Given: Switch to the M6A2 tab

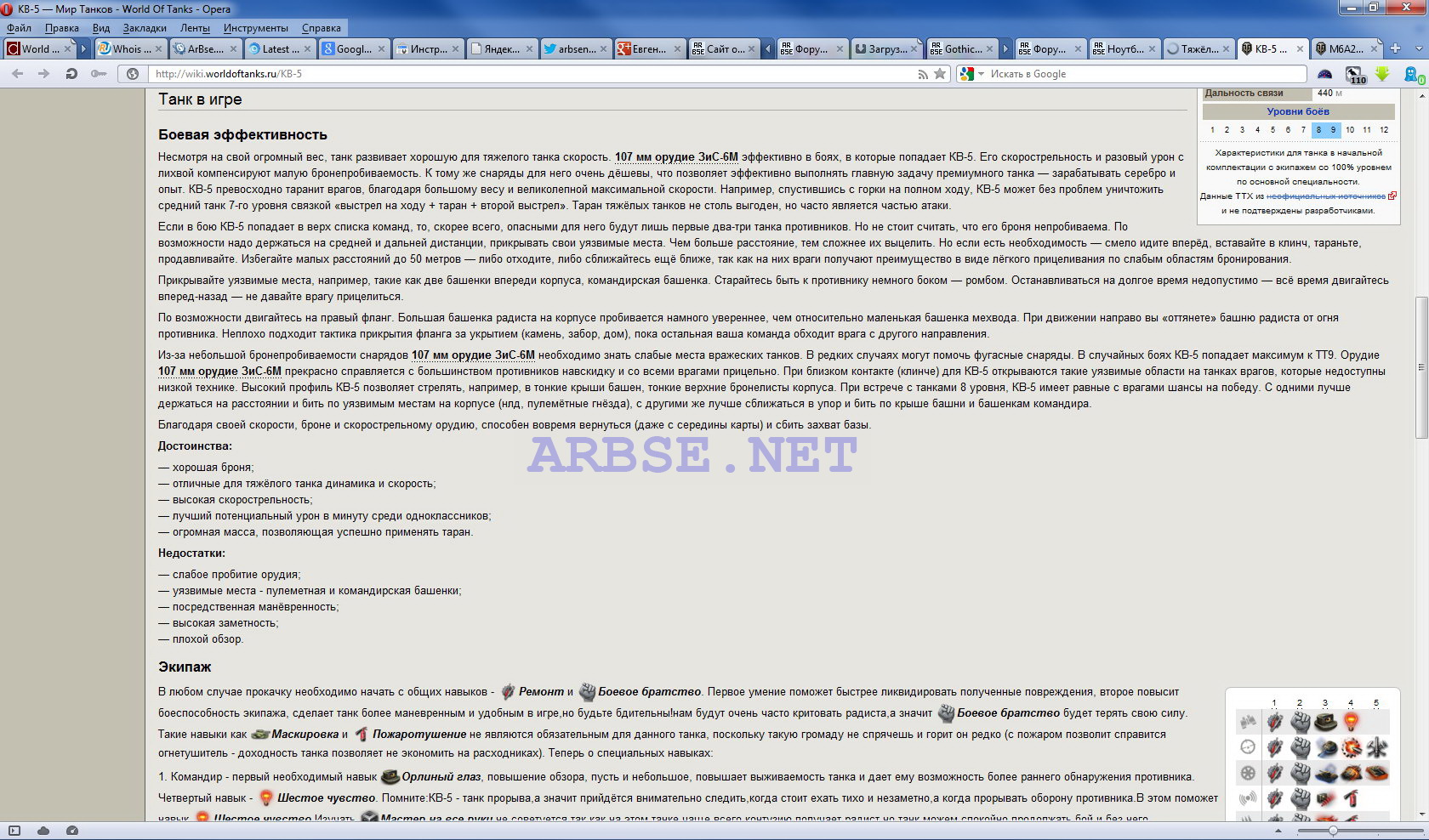Looking at the screenshot, I should pos(1346,49).
